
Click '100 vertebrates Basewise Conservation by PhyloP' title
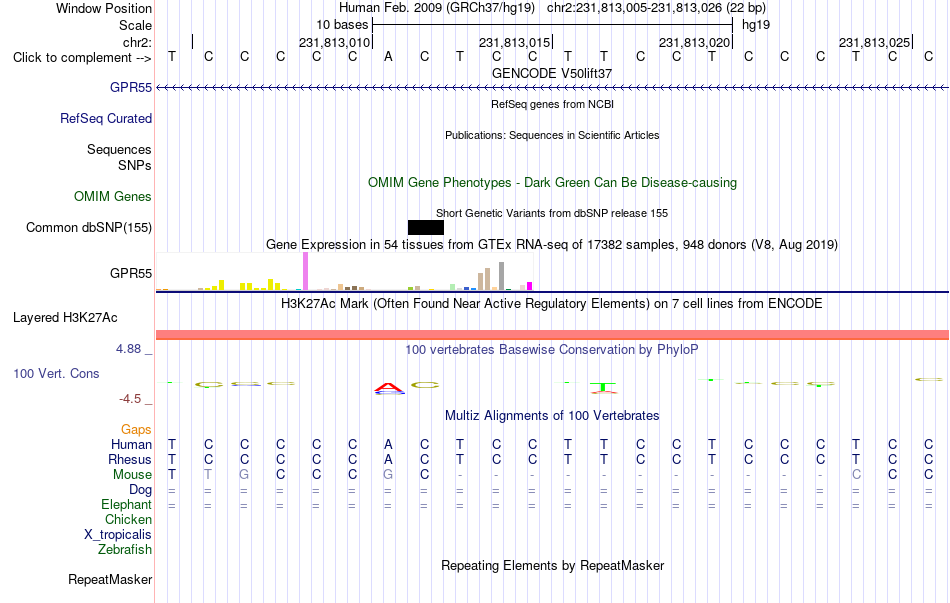pos(552,350)
